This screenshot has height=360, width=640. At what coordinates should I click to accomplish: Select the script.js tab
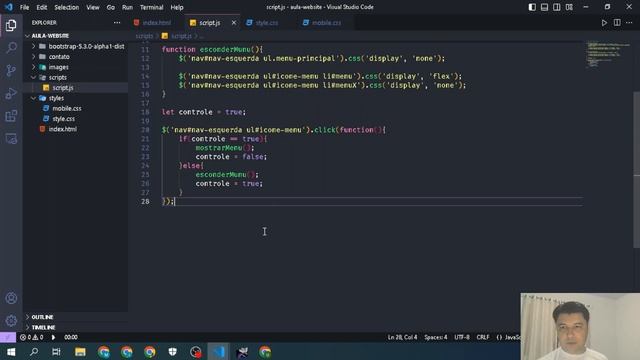209,23
